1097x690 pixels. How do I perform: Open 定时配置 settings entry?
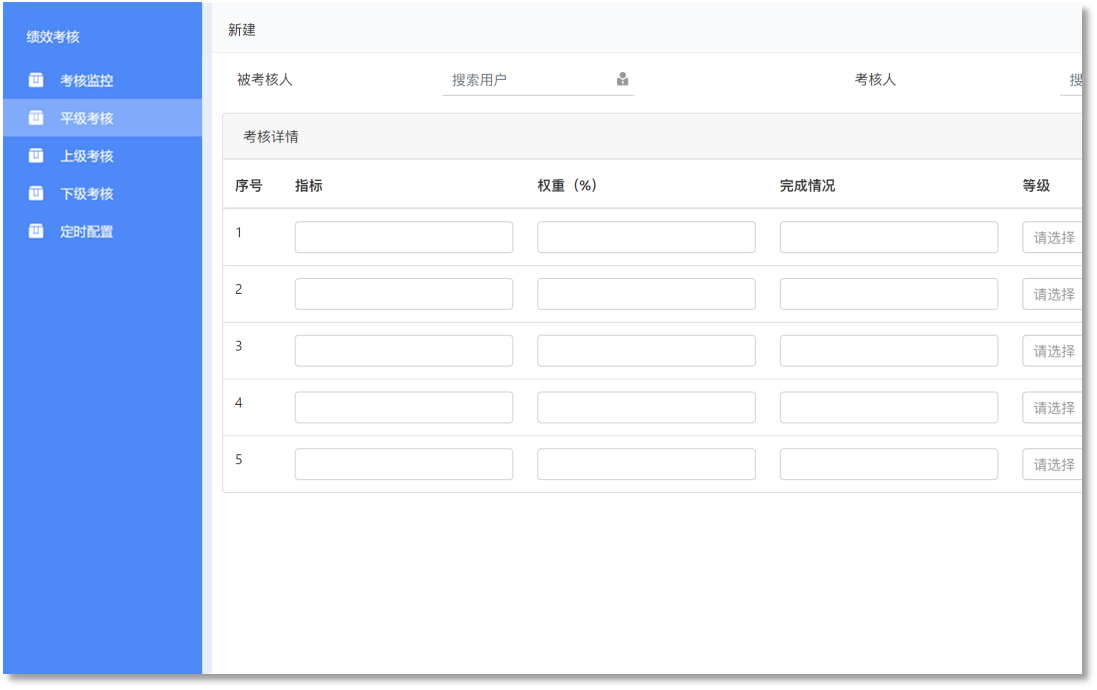tap(102, 231)
